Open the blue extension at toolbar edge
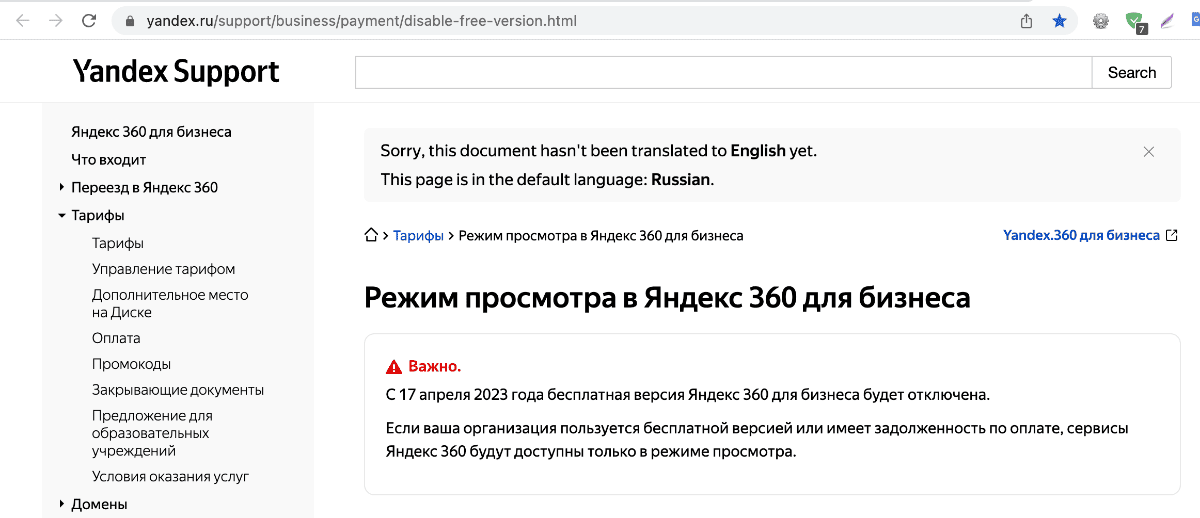Screen dimensions: 1200x518 1194,20
